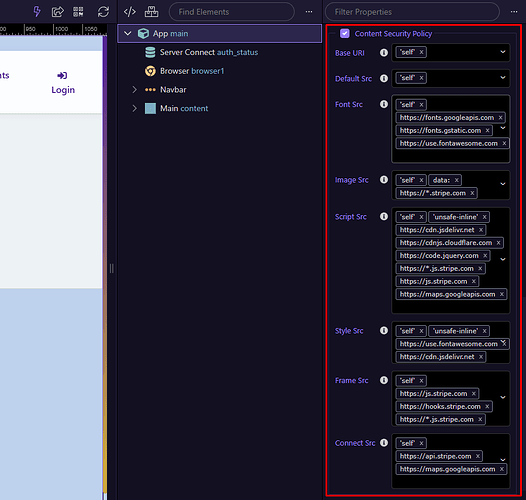Remove hooks.stripe.com from Frame Src

point(487,406)
